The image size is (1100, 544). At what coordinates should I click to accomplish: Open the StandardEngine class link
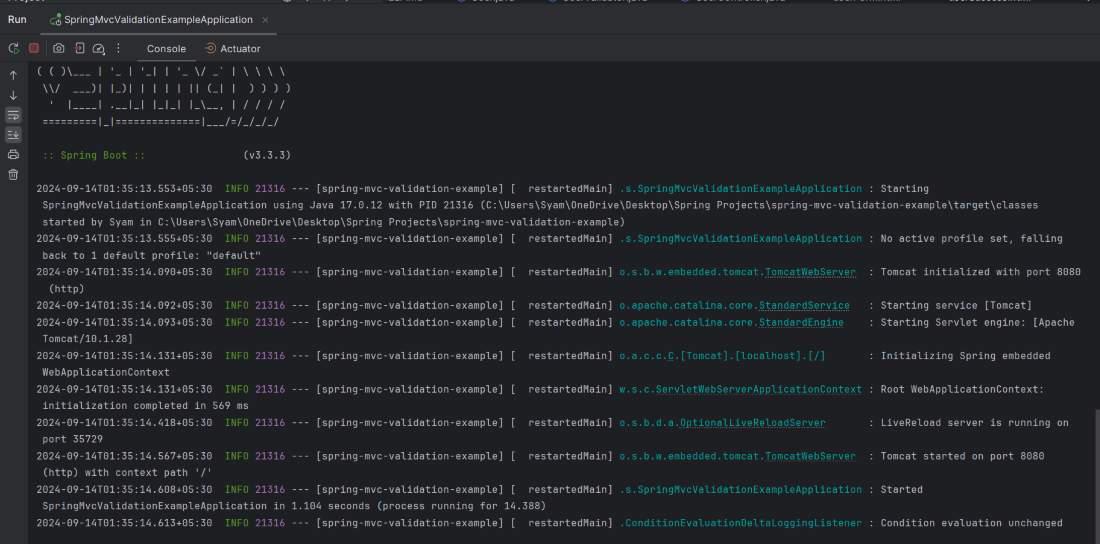(801, 322)
